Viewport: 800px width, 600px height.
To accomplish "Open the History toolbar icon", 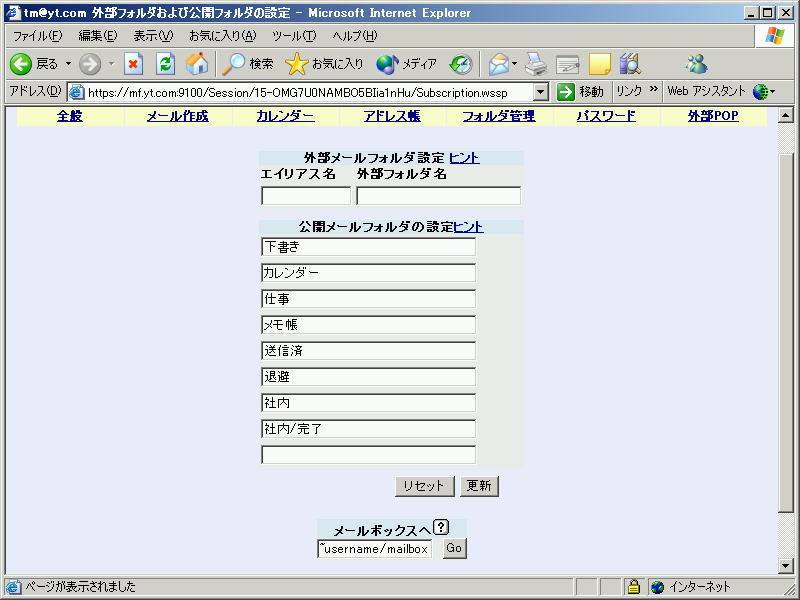I will [461, 64].
